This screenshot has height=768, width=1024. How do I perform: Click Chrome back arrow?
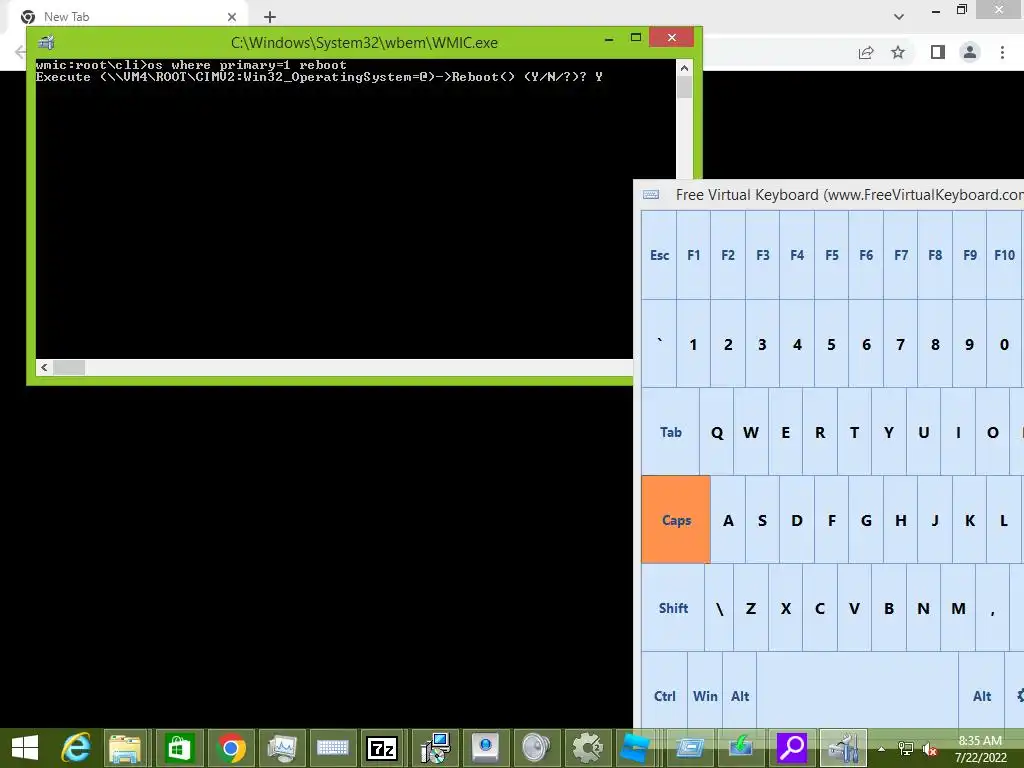point(20,52)
